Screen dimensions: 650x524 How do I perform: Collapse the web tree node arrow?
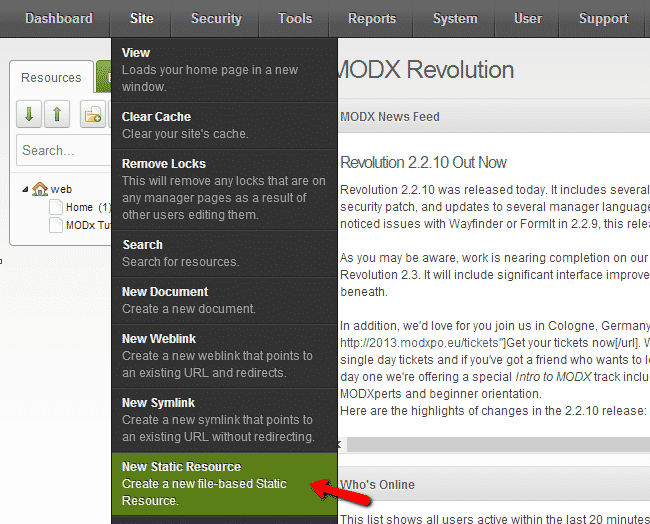[x=25, y=189]
